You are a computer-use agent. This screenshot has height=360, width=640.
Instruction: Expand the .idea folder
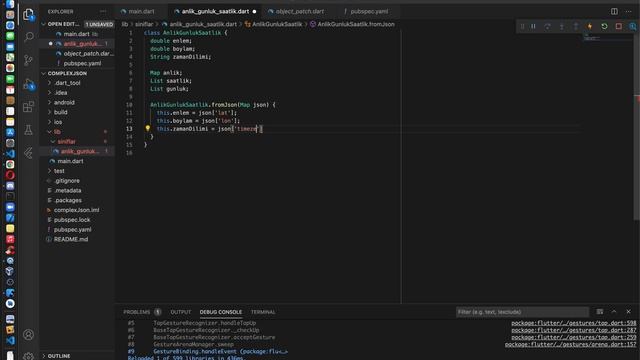(x=60, y=93)
